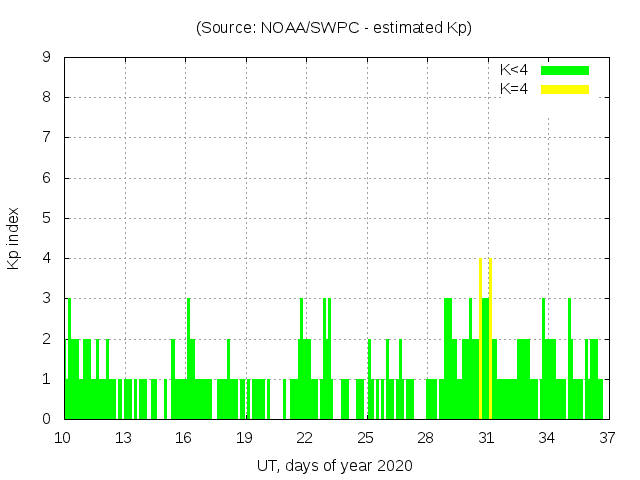
Task: Click the x-axis tick label 28
Action: pyautogui.click(x=426, y=437)
